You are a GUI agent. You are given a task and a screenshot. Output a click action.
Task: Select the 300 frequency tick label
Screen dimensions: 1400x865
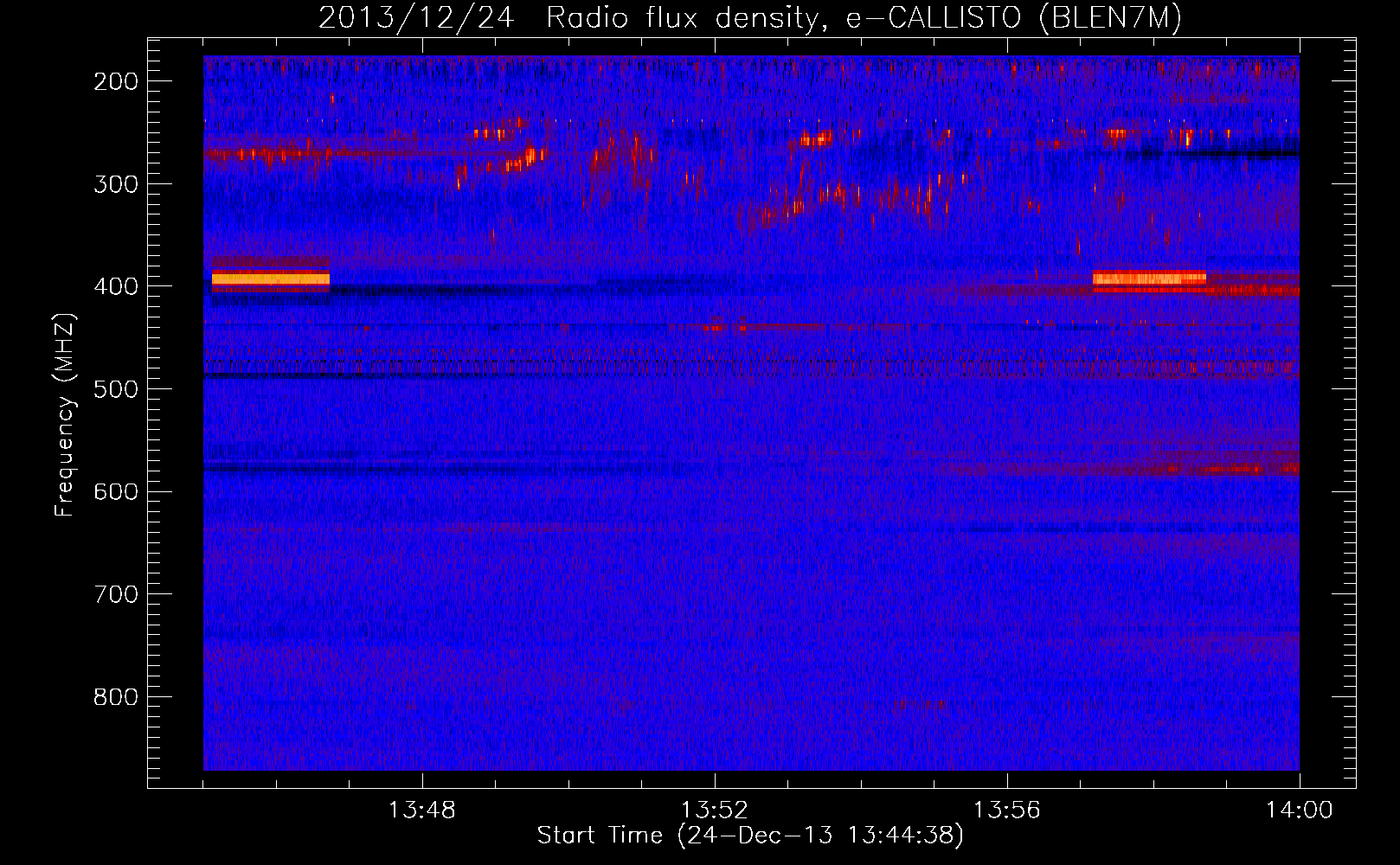tap(116, 183)
